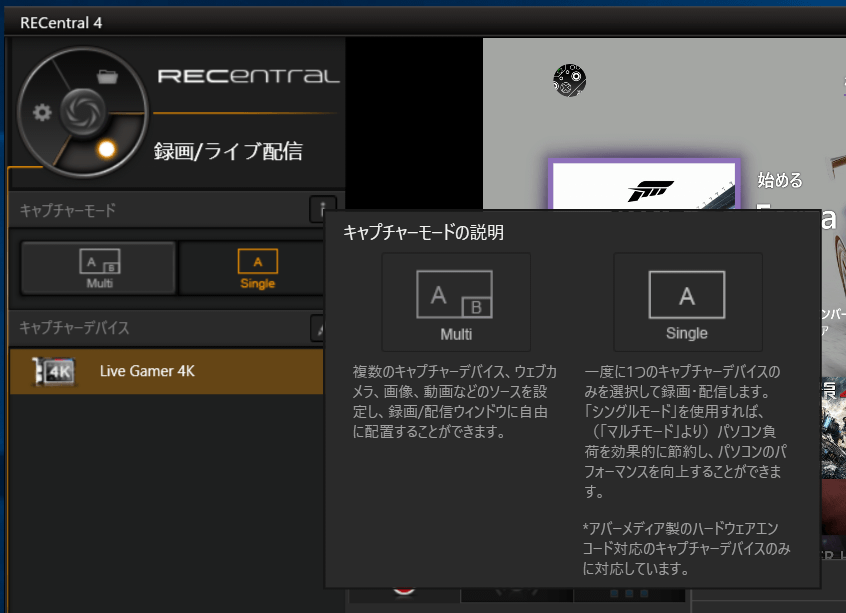Viewport: 846px width, 613px height.
Task: Click the center lens of the RECentral dial
Action: click(82, 112)
